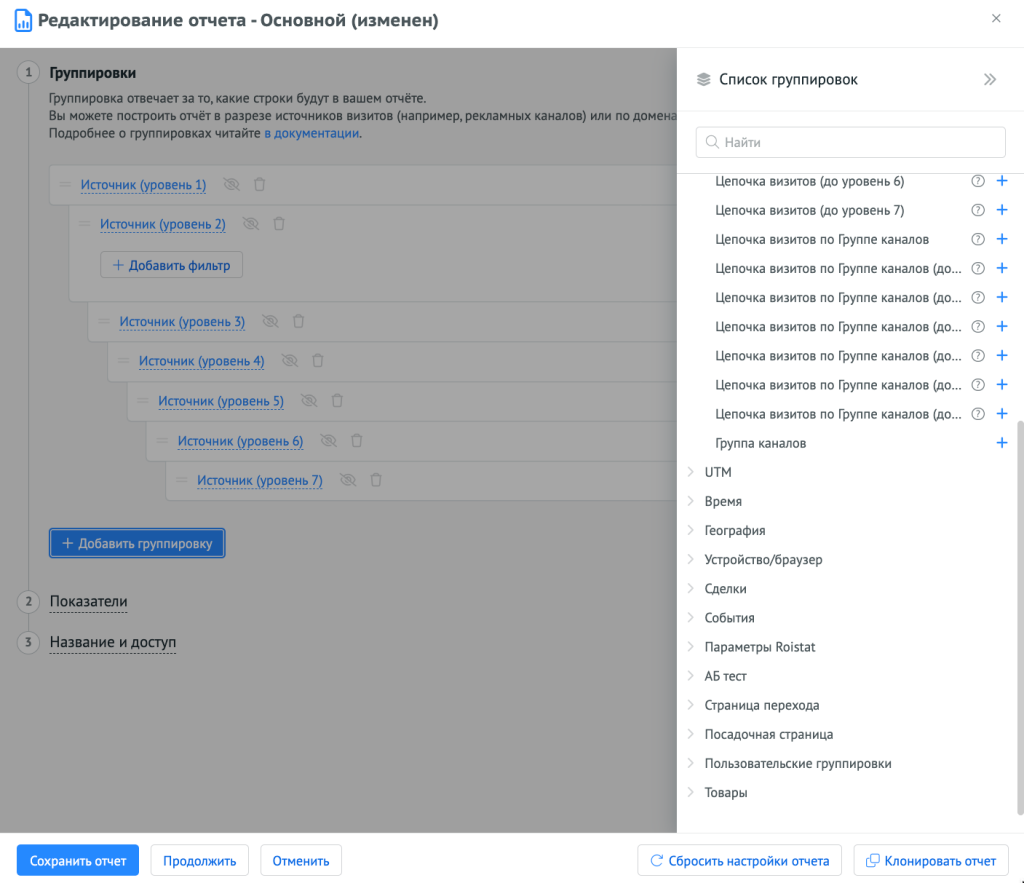The width and height of the screenshot is (1024, 883).
Task: Click the layers icon beside Список группировок
Action: coord(703,80)
